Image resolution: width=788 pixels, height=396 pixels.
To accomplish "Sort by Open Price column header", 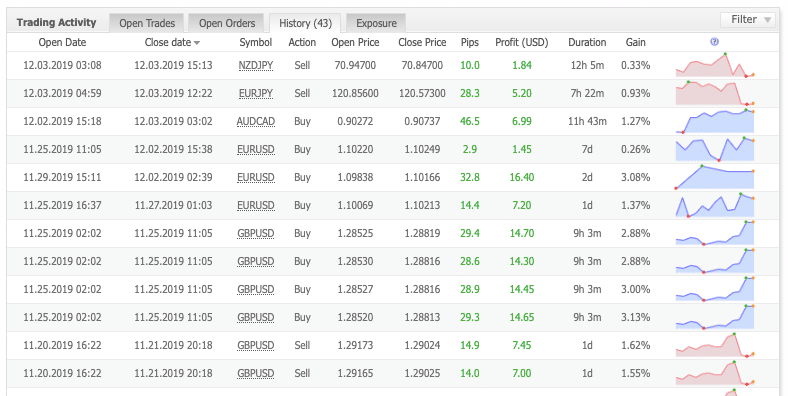I will tap(355, 43).
